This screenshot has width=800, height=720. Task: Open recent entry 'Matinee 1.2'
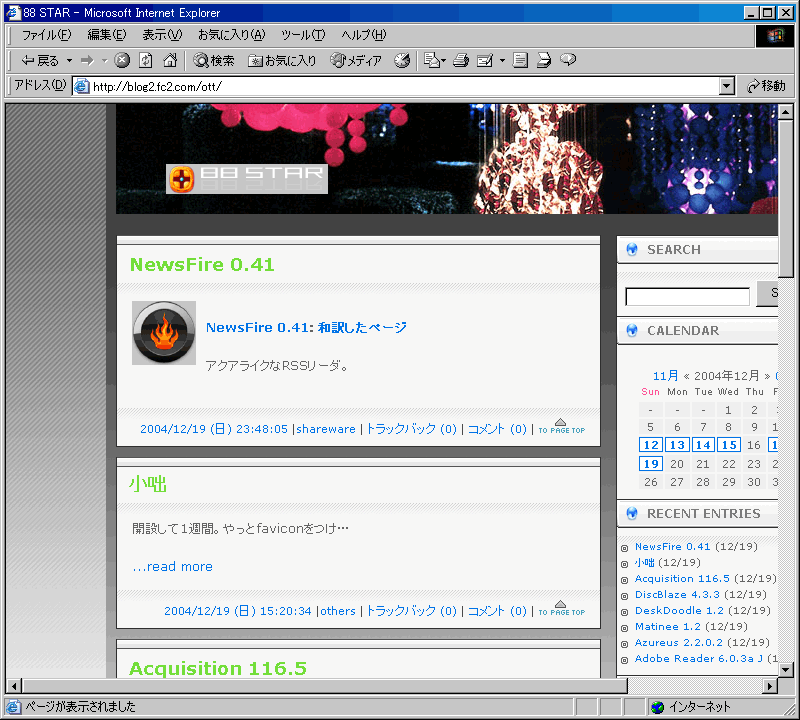[x=668, y=627]
